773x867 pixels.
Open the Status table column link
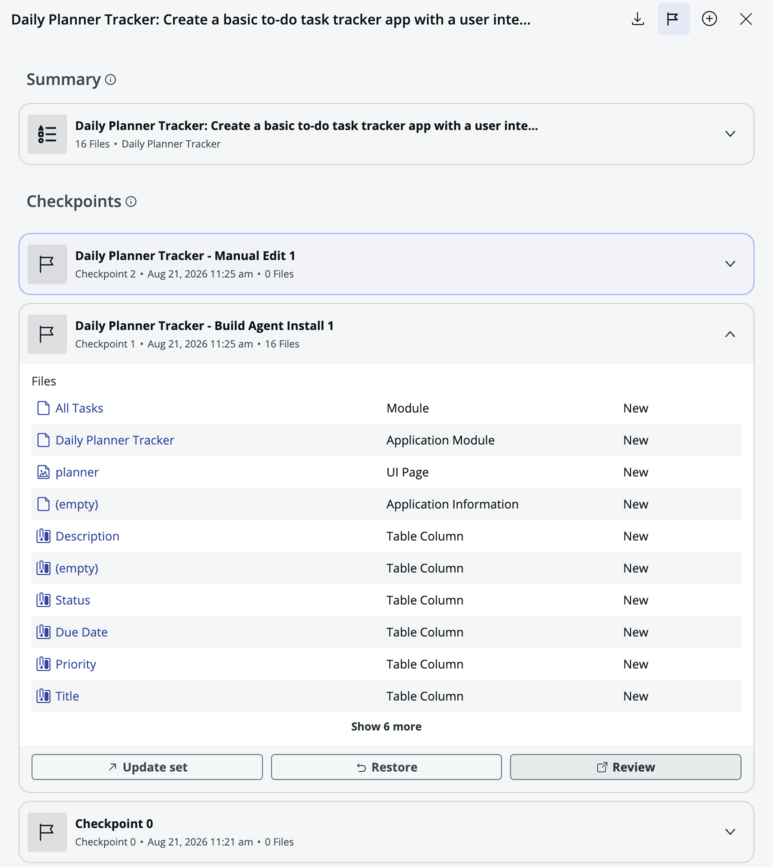tap(72, 600)
